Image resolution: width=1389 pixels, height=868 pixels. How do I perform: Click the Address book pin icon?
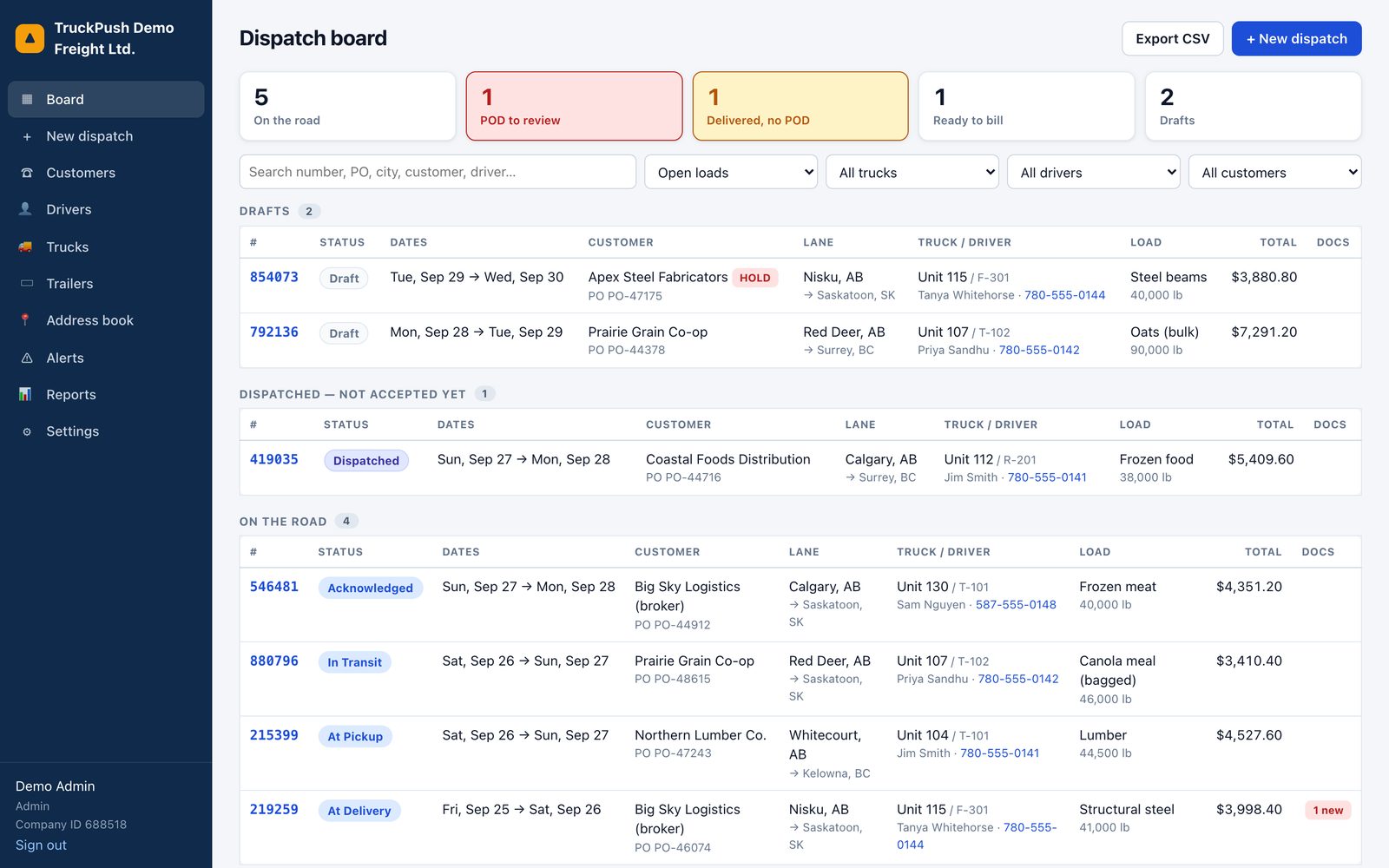[26, 320]
